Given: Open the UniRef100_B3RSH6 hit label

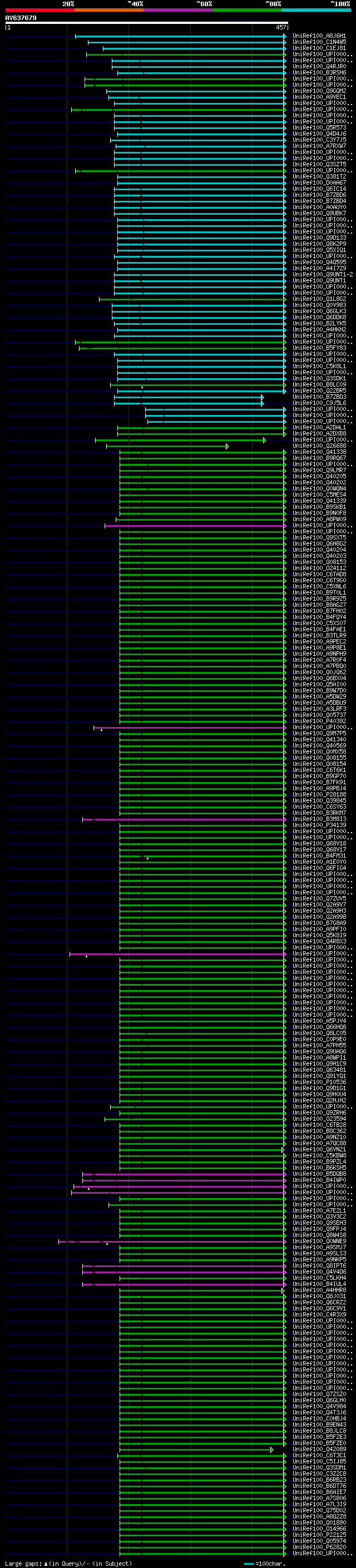Looking at the screenshot, I should 319,72.
